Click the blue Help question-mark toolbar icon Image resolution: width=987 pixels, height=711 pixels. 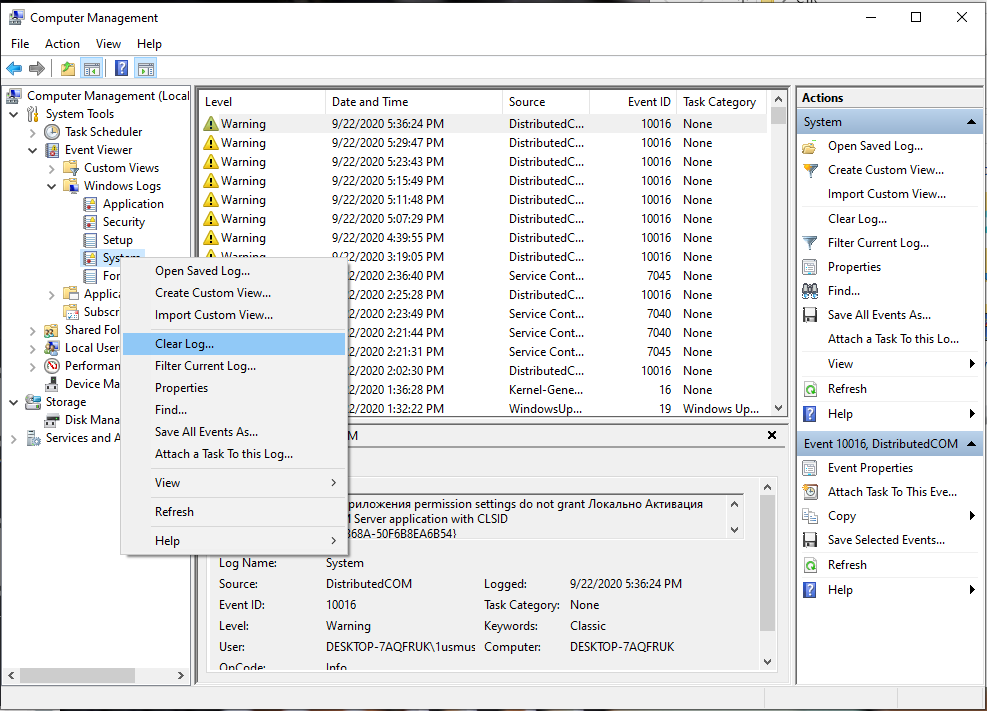[121, 68]
